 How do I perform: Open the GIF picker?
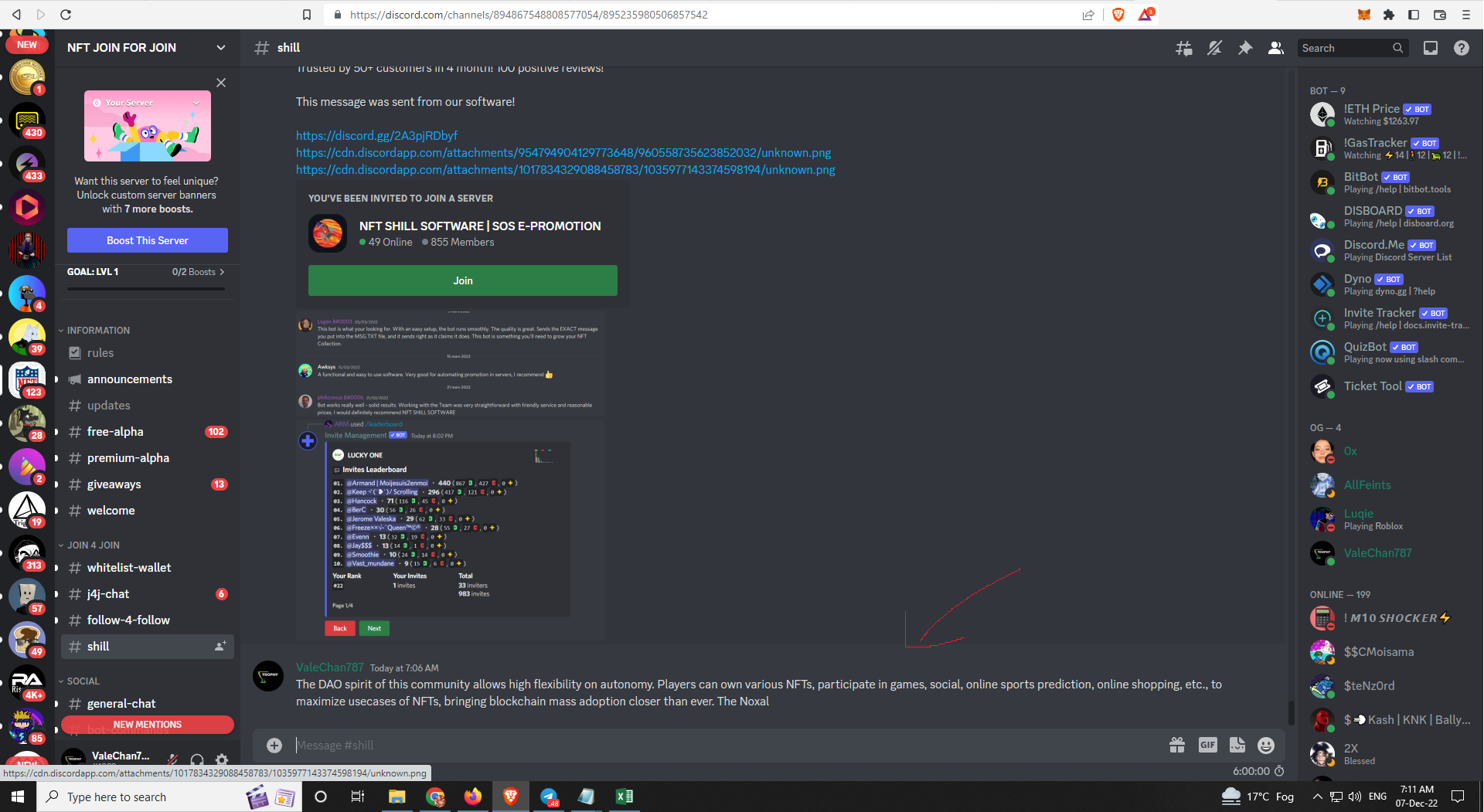1207,745
